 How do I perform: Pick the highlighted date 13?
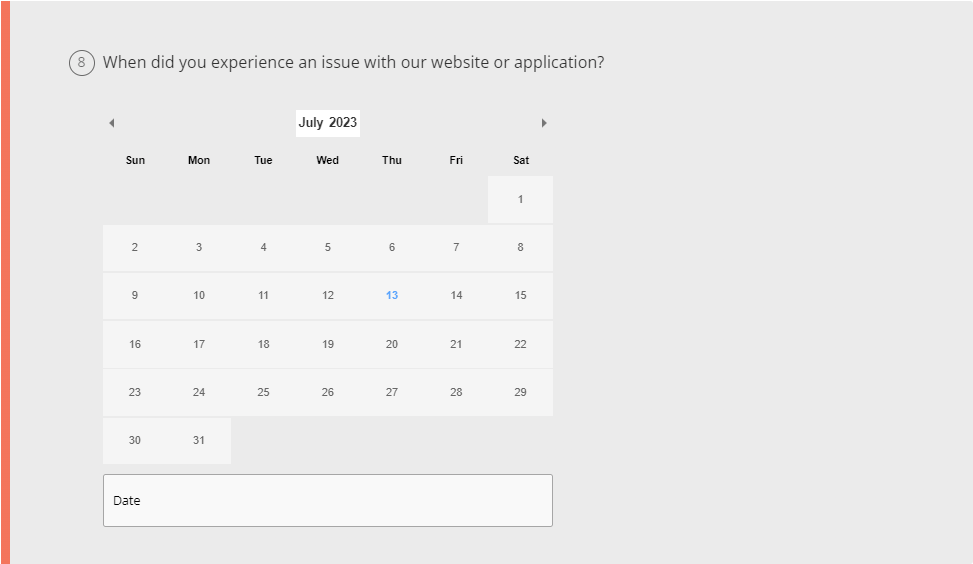(392, 296)
